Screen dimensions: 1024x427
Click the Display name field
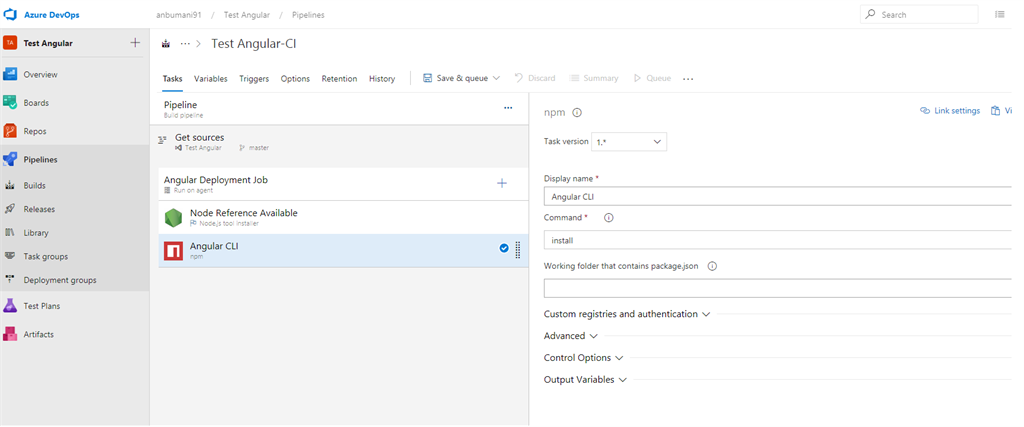pos(777,197)
